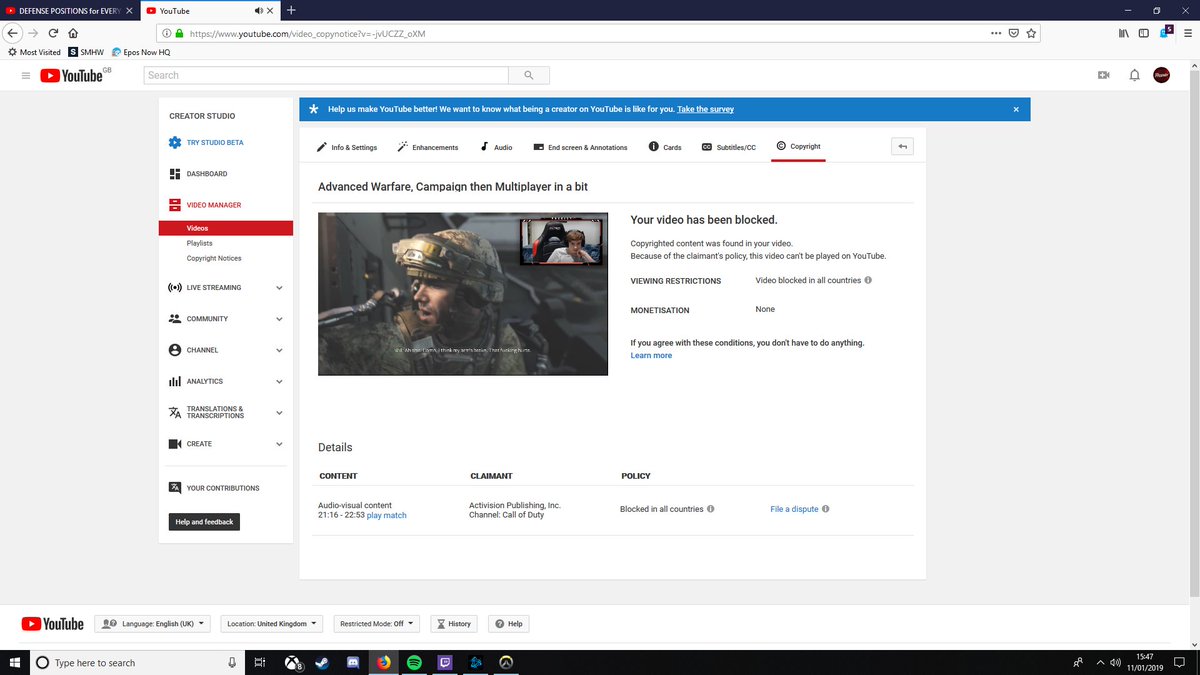
Task: Click the footer Help button
Action: (508, 623)
